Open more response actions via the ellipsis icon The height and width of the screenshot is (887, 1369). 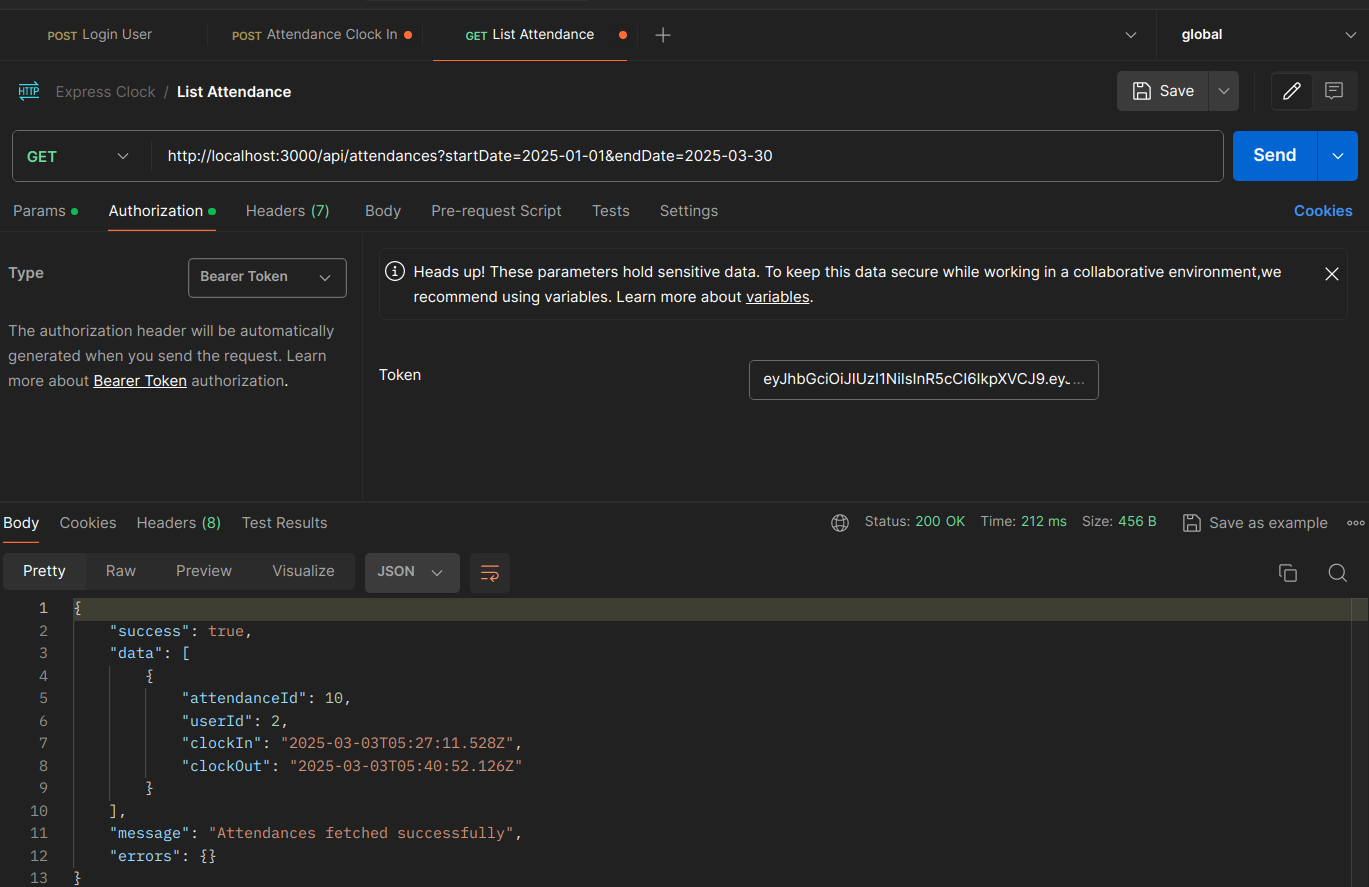pos(1356,522)
